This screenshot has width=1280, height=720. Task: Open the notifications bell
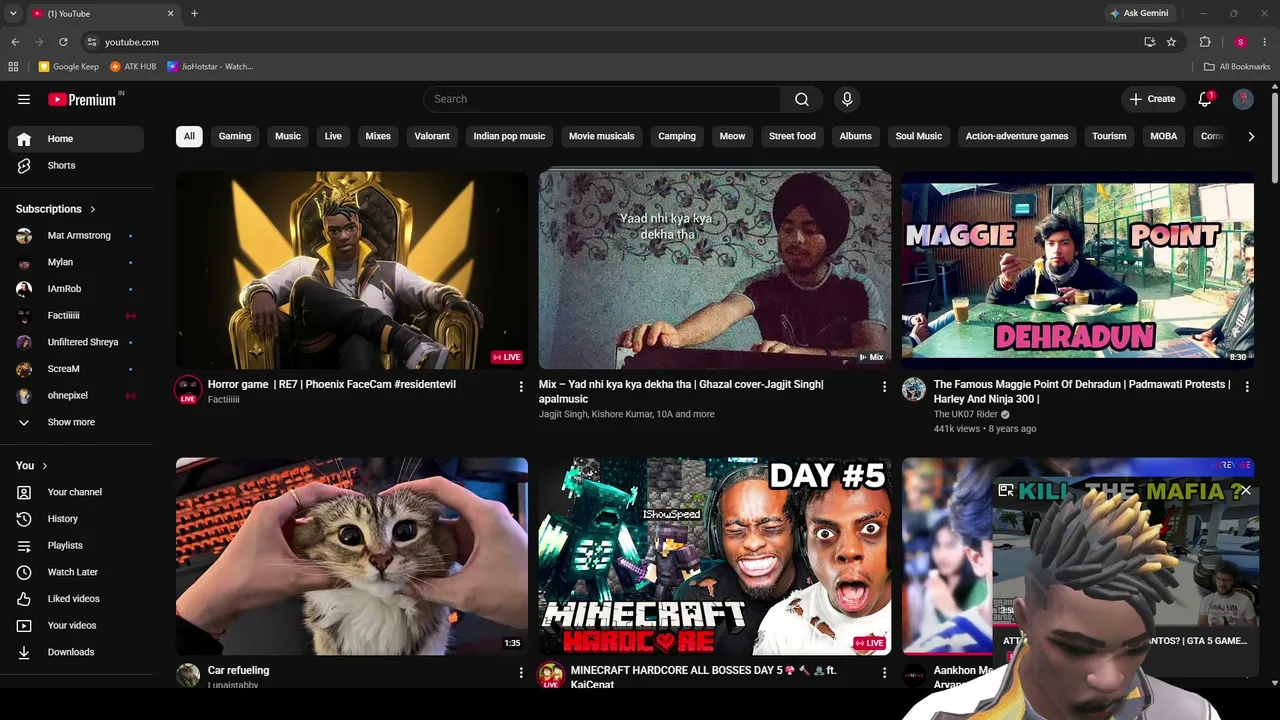click(x=1205, y=99)
